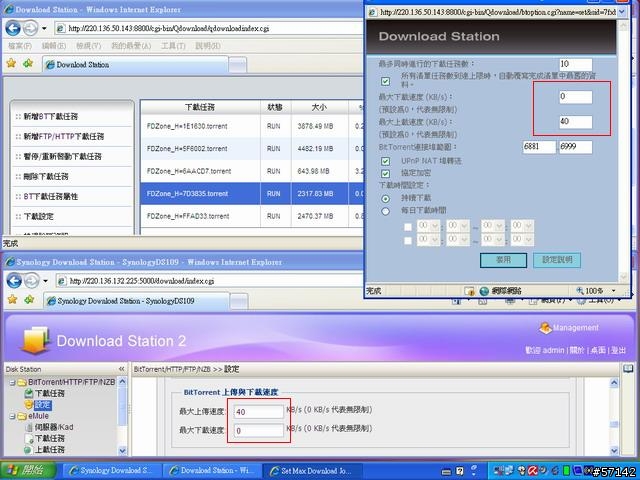
Task: Click the green battery-like tray icon
Action: click(567, 471)
